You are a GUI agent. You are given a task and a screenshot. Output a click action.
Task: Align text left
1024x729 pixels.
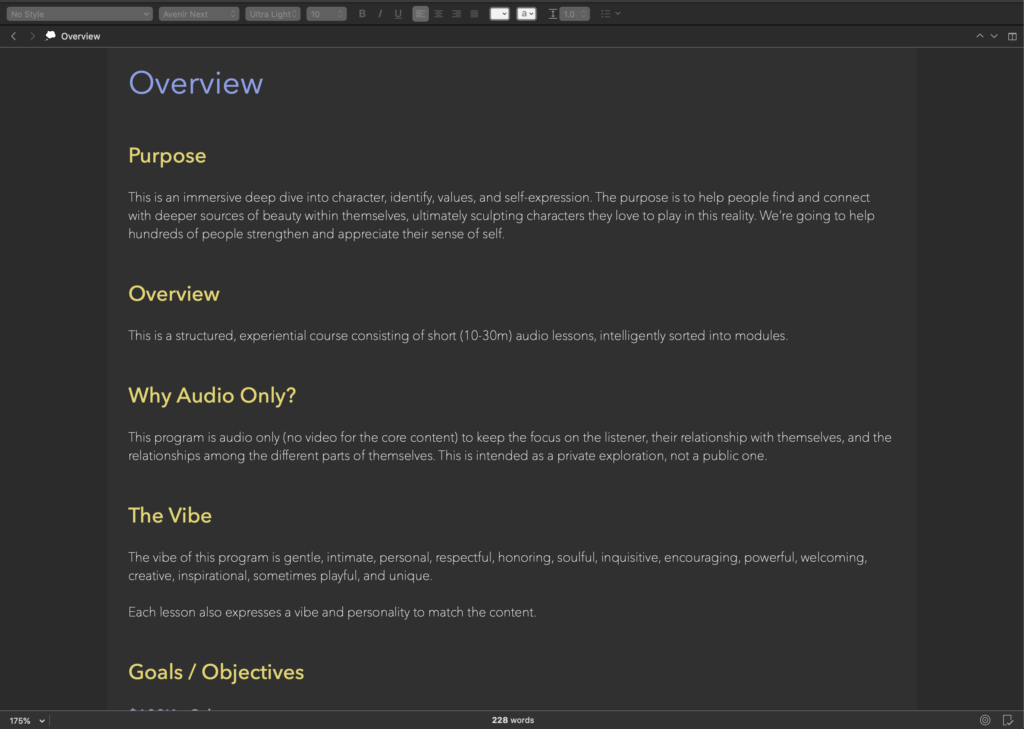[x=420, y=14]
